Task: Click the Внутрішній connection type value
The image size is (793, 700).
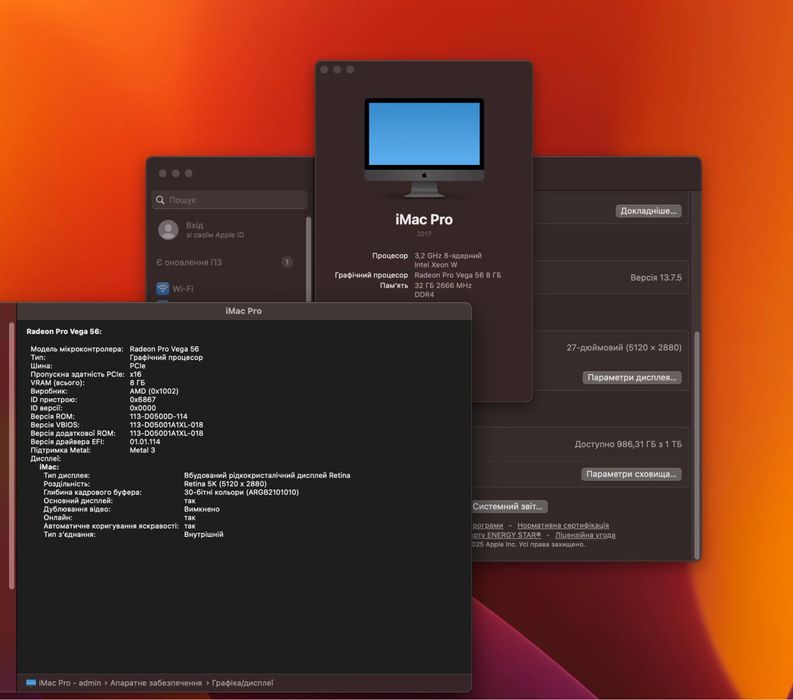Action: click(x=203, y=534)
